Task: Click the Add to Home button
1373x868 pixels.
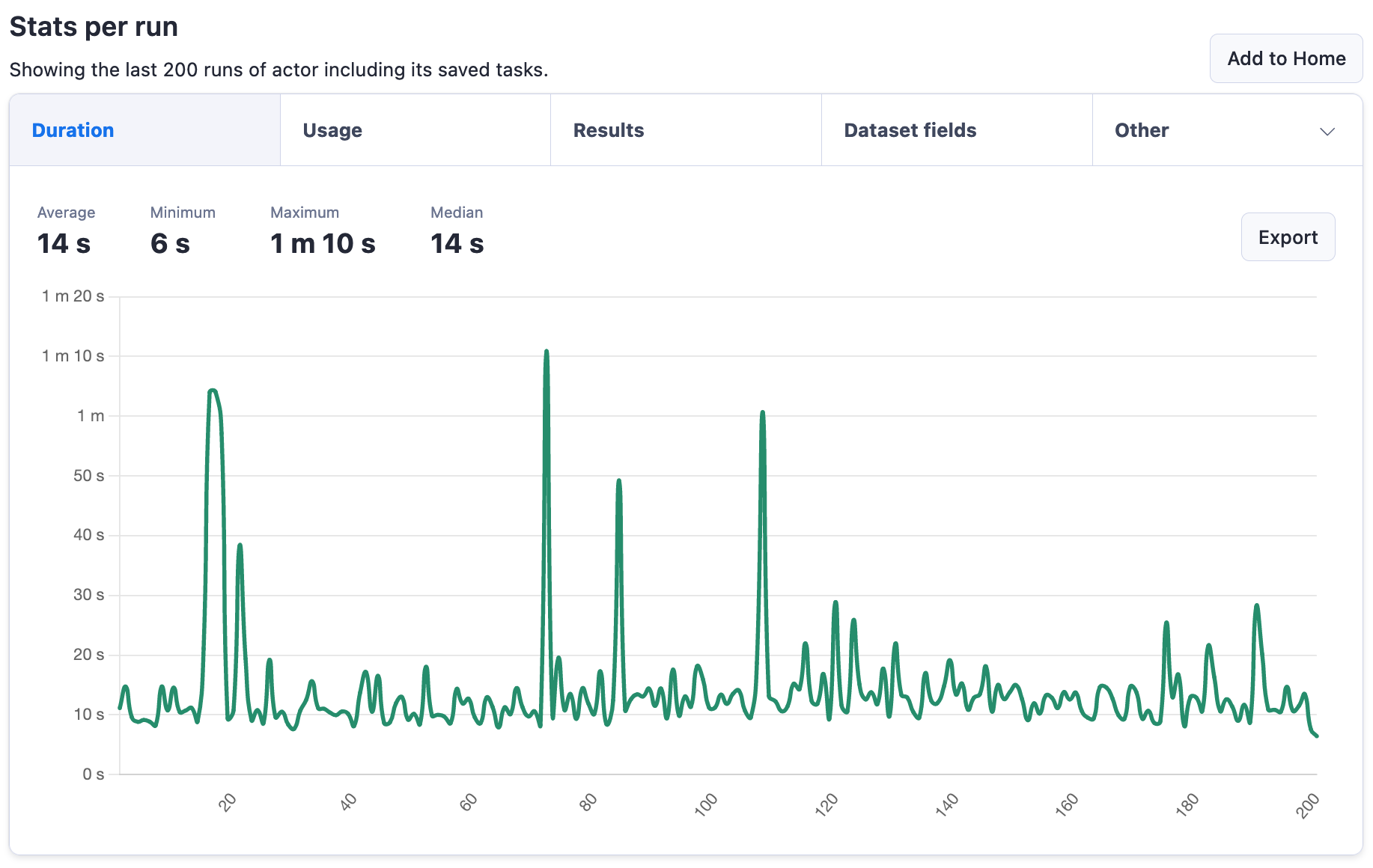Action: pos(1285,58)
